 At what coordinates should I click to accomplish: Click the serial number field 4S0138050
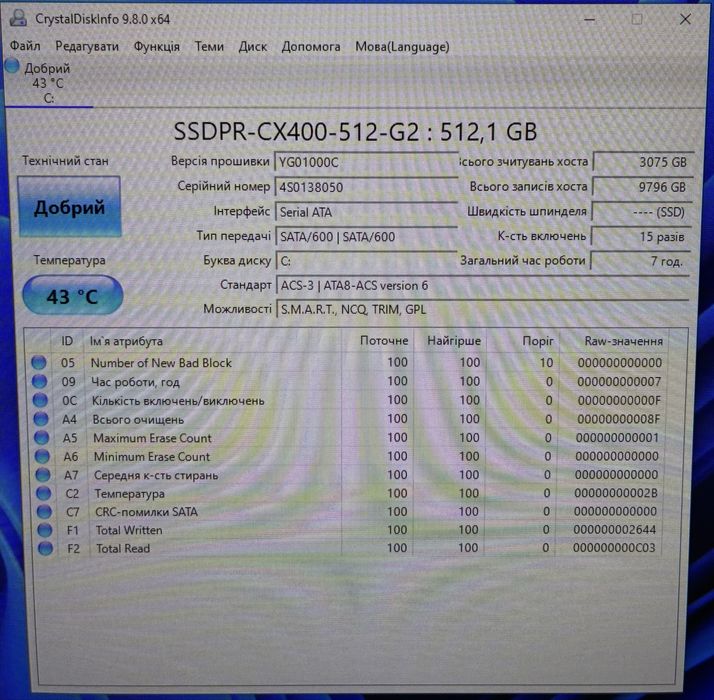366,187
